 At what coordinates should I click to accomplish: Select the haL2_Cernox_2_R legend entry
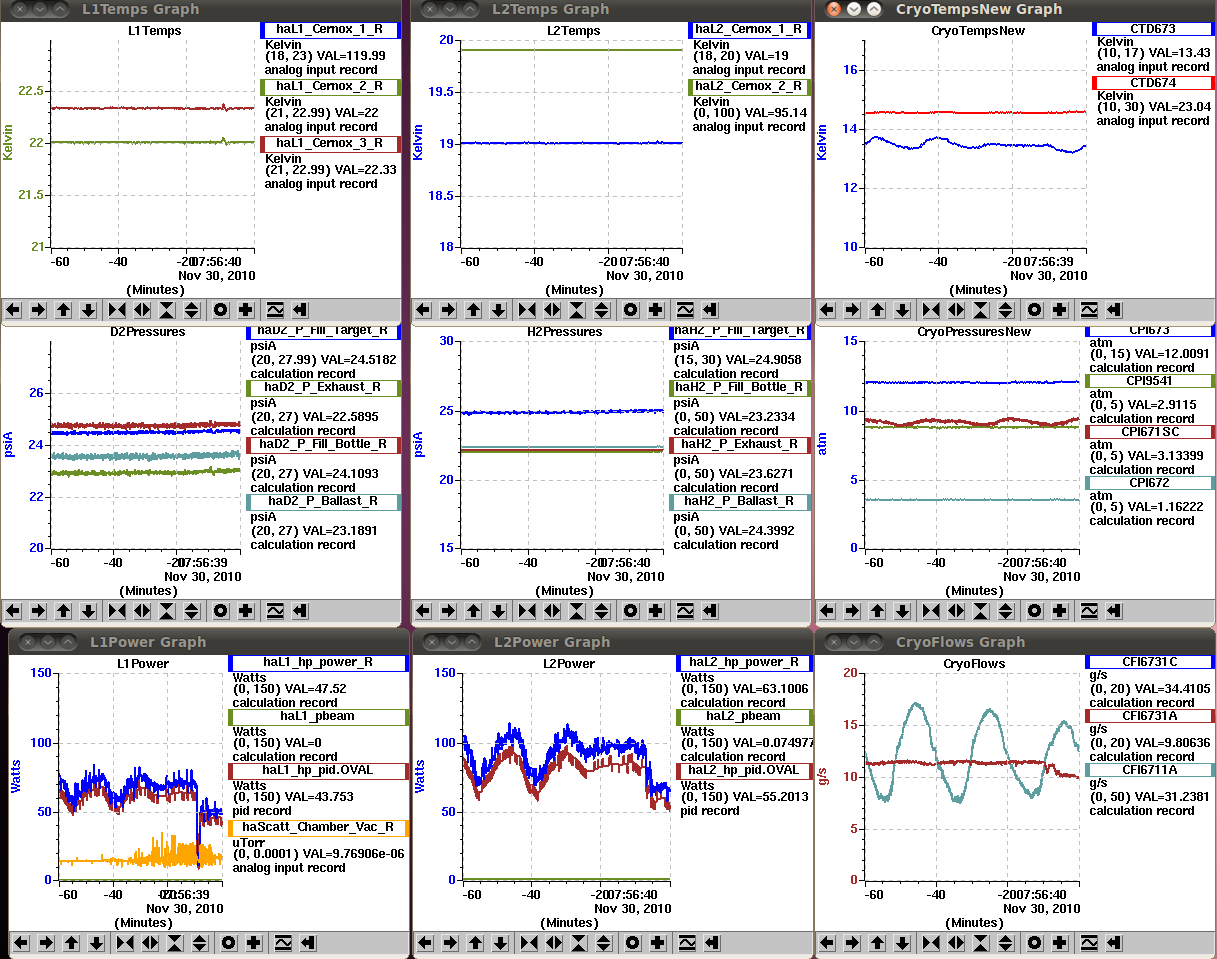[x=749, y=87]
